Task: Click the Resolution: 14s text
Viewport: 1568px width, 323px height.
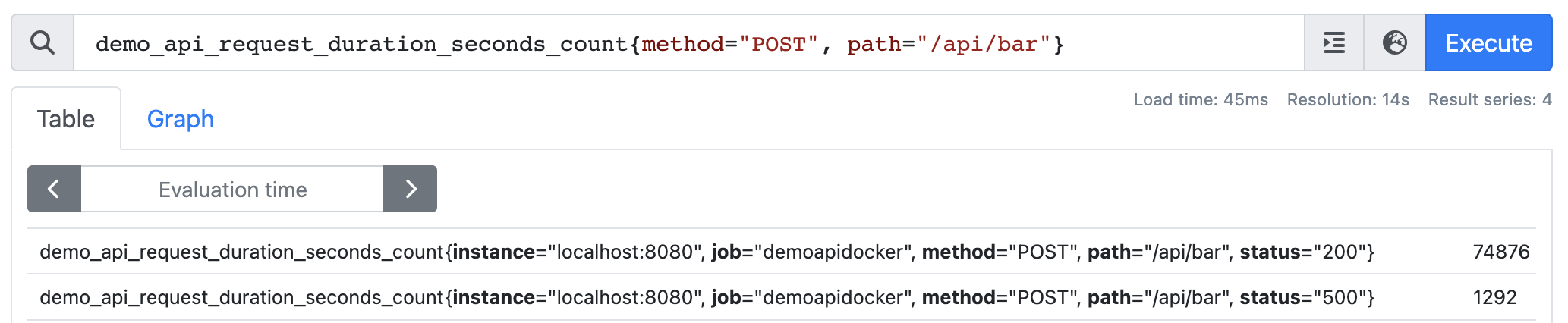Action: [1348, 99]
